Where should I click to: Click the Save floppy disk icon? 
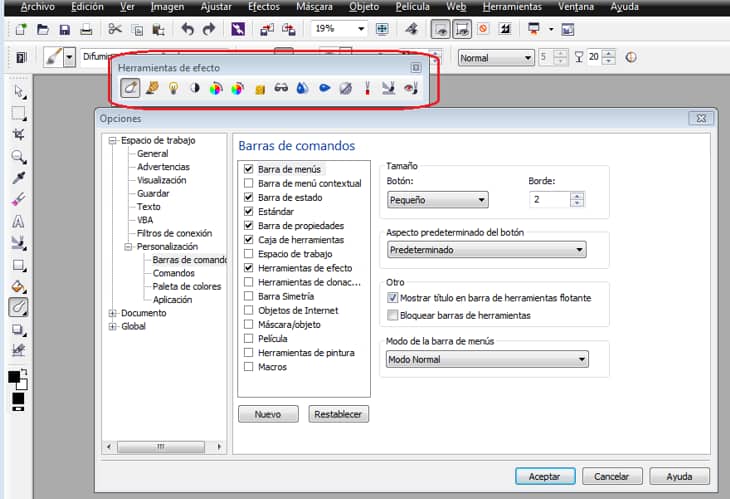pos(64,29)
